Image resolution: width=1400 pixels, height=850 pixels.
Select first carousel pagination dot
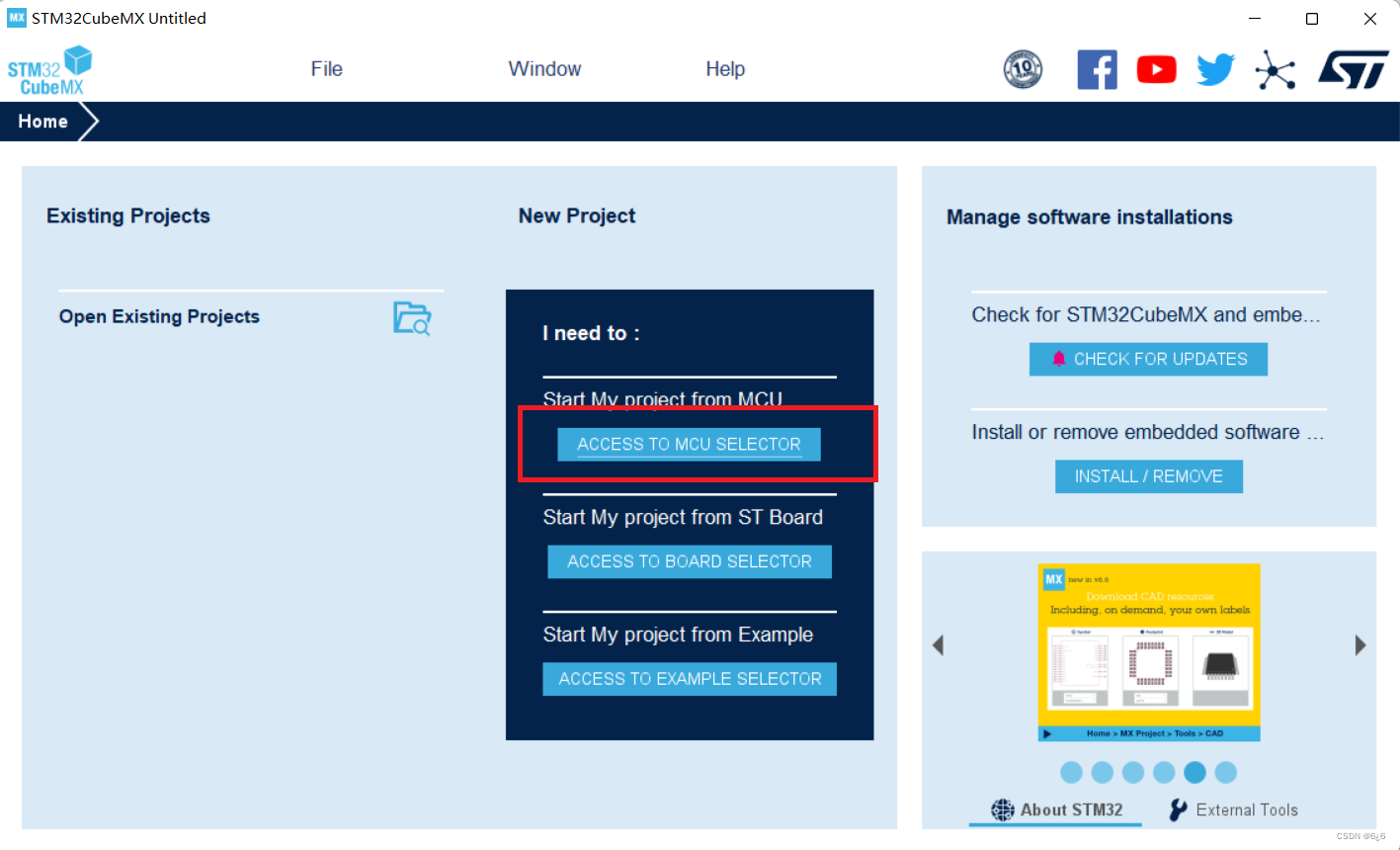pyautogui.click(x=1071, y=773)
